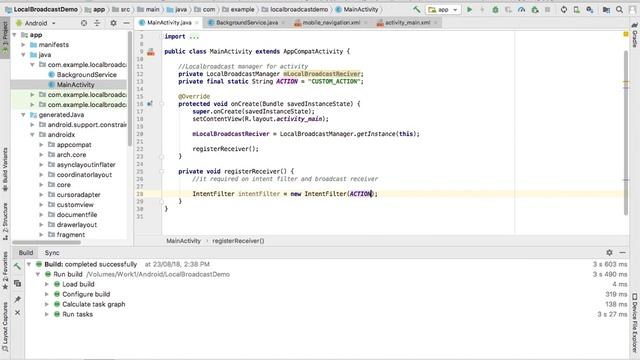Hide the Project panel with minus icon
This screenshot has width=640, height=360.
tap(126, 23)
